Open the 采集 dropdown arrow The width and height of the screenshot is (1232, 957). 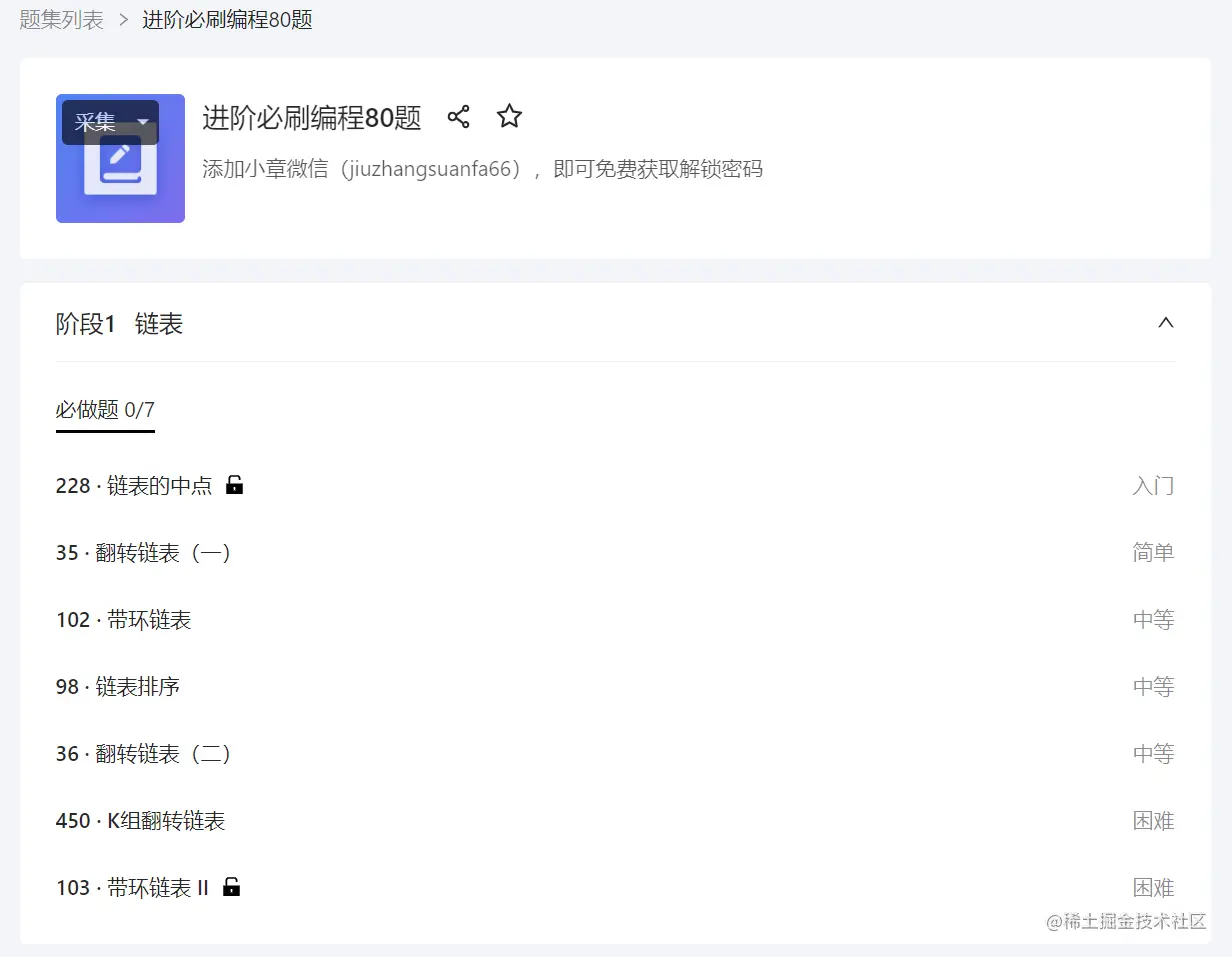[x=143, y=123]
